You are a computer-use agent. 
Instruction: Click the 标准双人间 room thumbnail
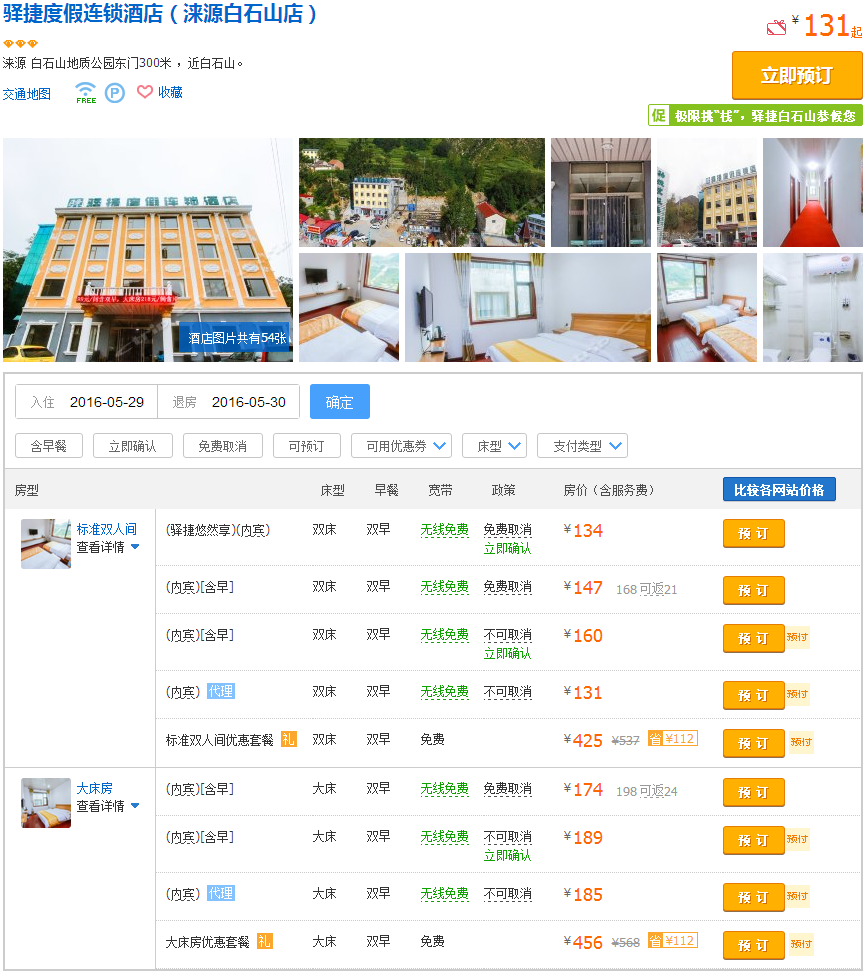tap(46, 544)
